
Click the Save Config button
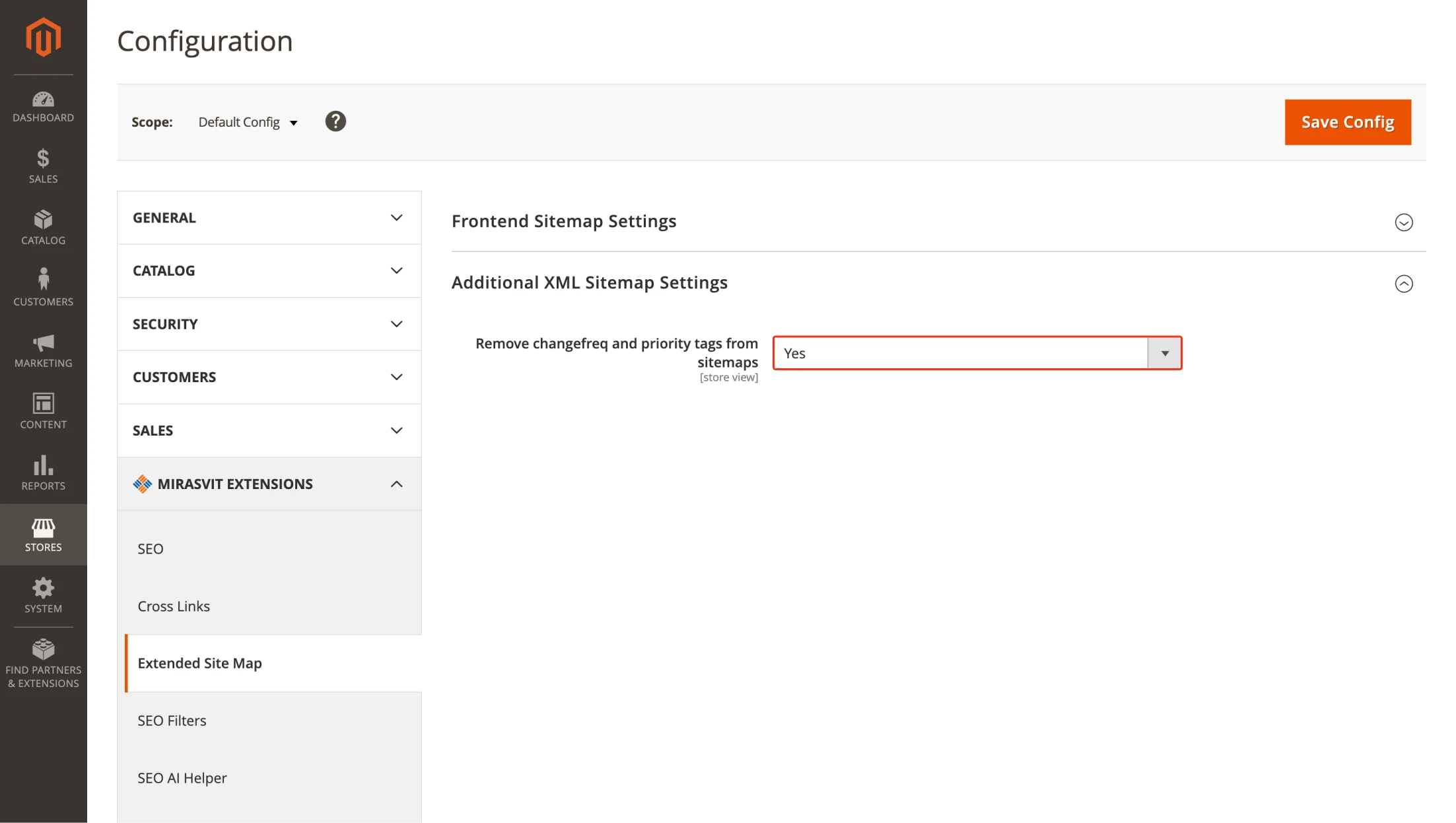tap(1347, 121)
